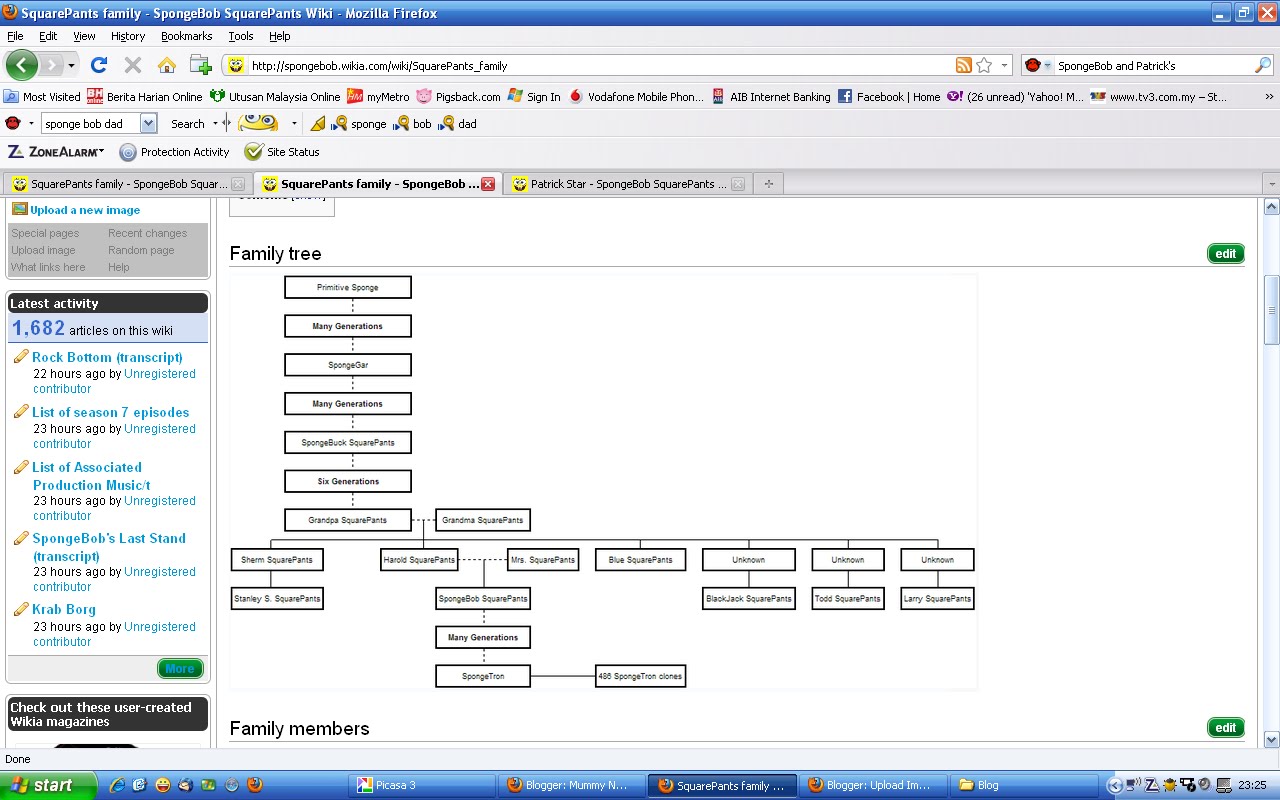This screenshot has height=800, width=1280.
Task: Go back with the green Back arrow
Action: (x=22, y=65)
